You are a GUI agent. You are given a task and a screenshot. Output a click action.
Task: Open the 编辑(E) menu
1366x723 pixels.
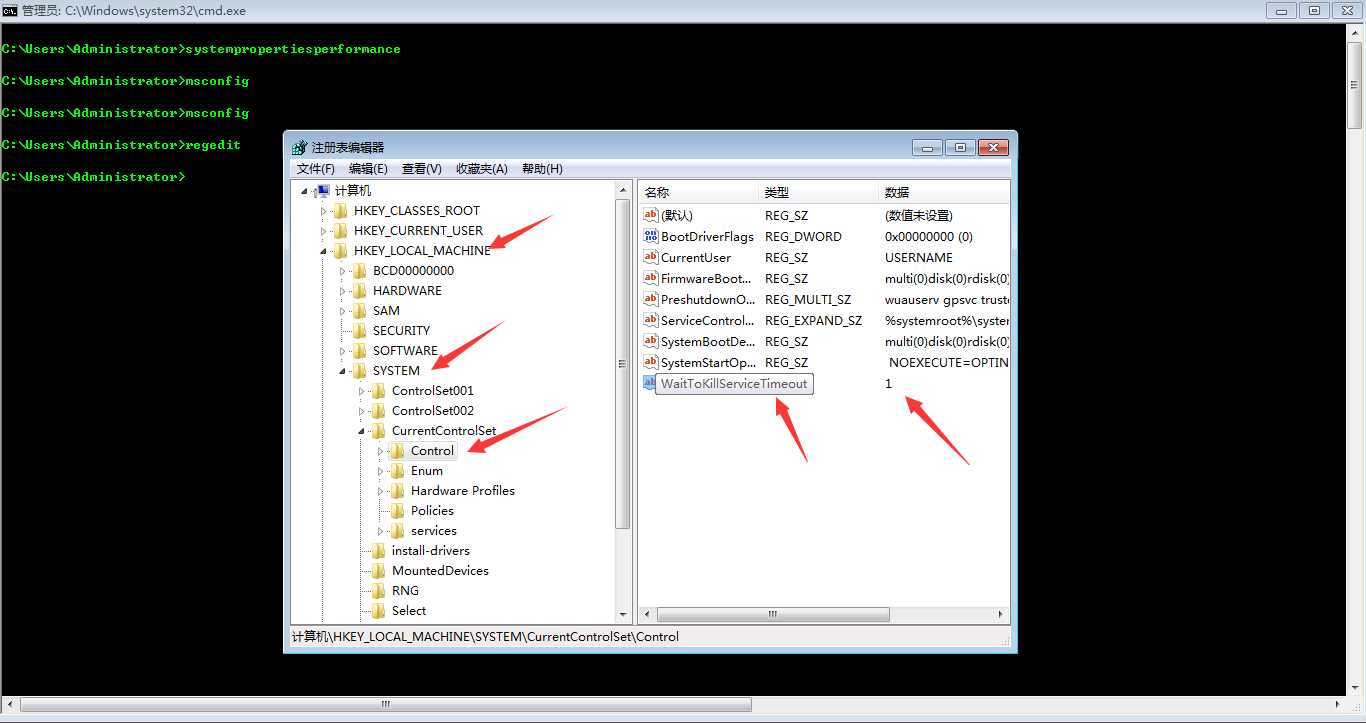point(368,169)
